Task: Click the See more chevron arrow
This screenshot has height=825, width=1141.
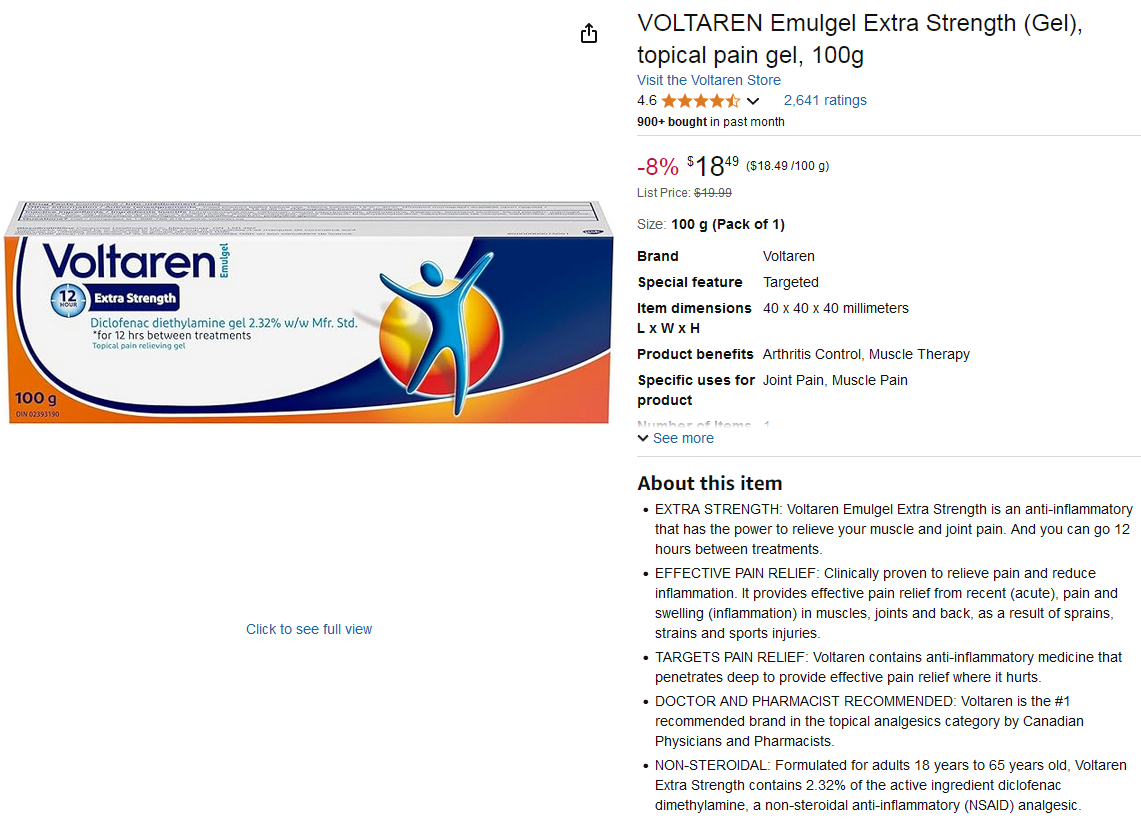Action: pyautogui.click(x=643, y=438)
